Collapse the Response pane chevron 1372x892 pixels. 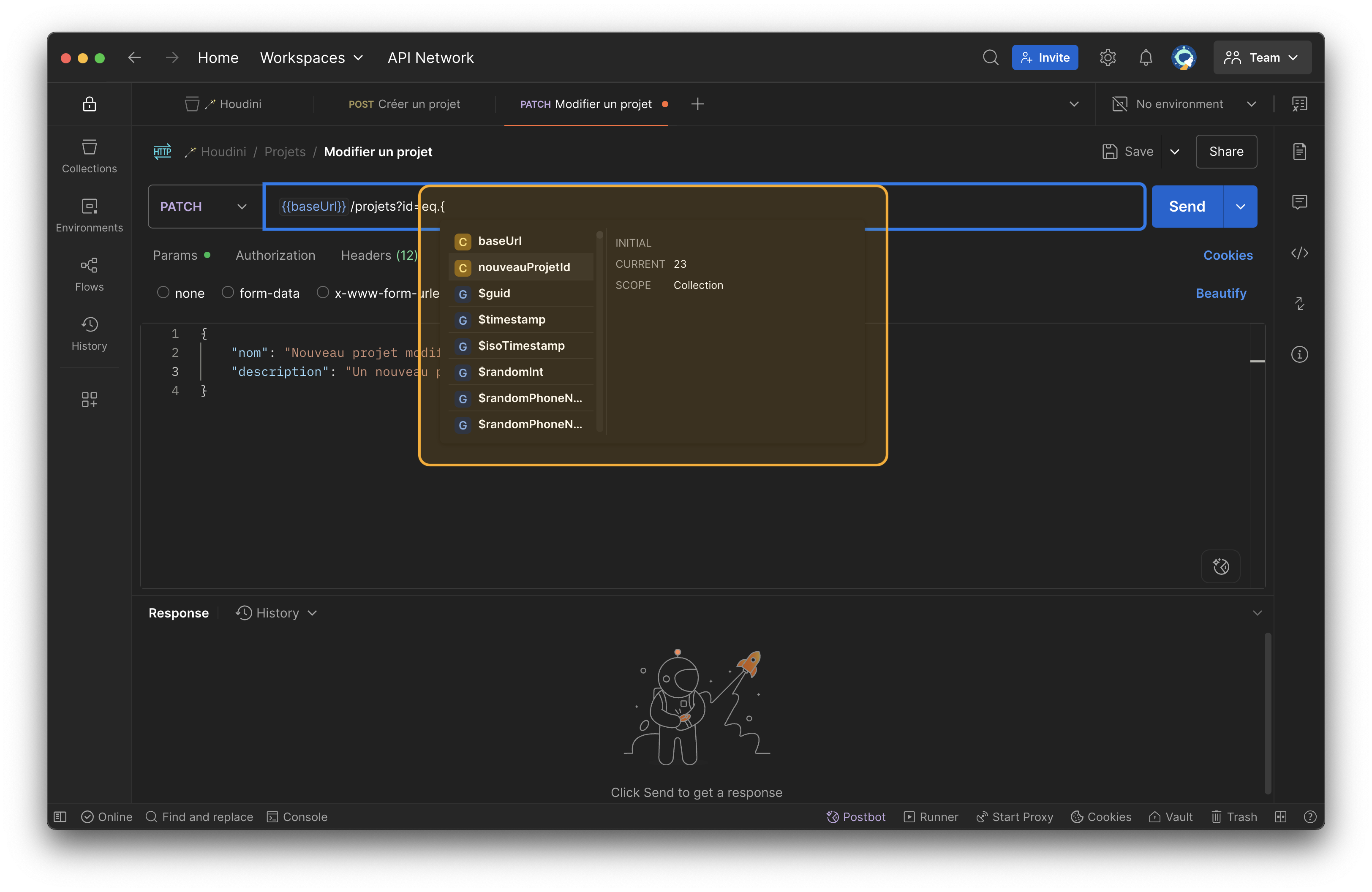[1257, 612]
